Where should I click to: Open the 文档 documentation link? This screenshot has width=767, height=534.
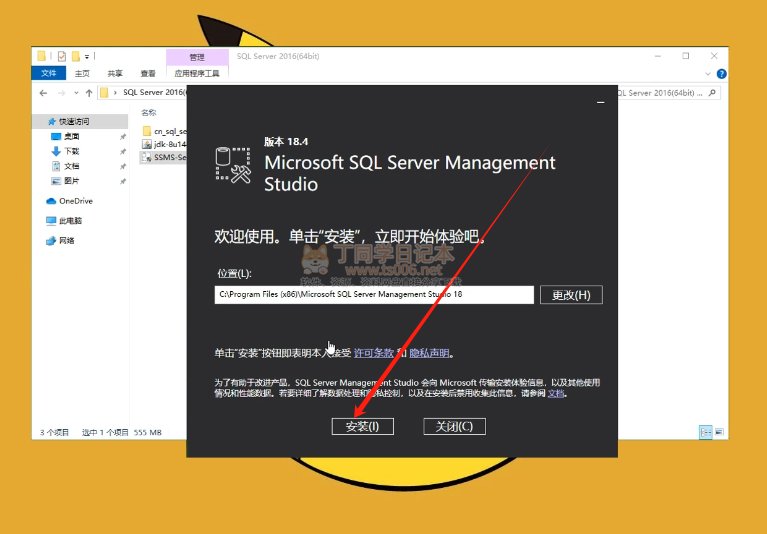[x=557, y=393]
